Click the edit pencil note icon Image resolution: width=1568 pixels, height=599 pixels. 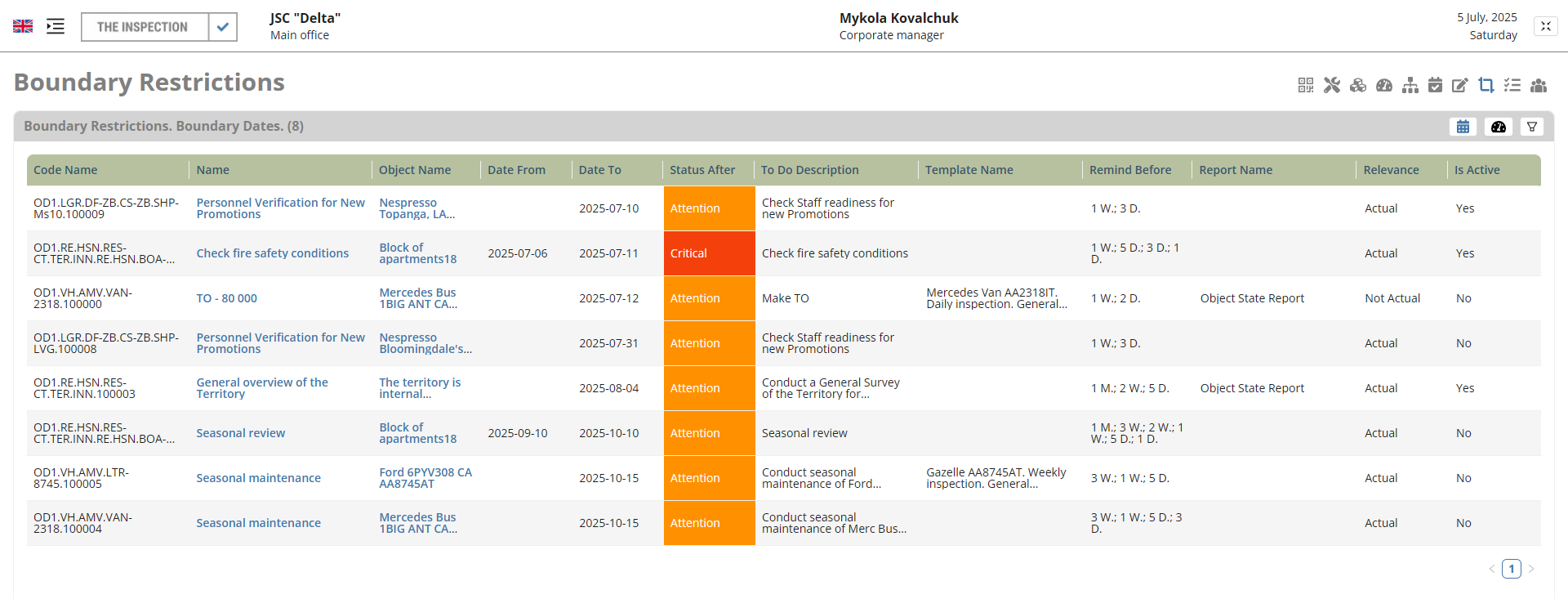(x=1460, y=85)
